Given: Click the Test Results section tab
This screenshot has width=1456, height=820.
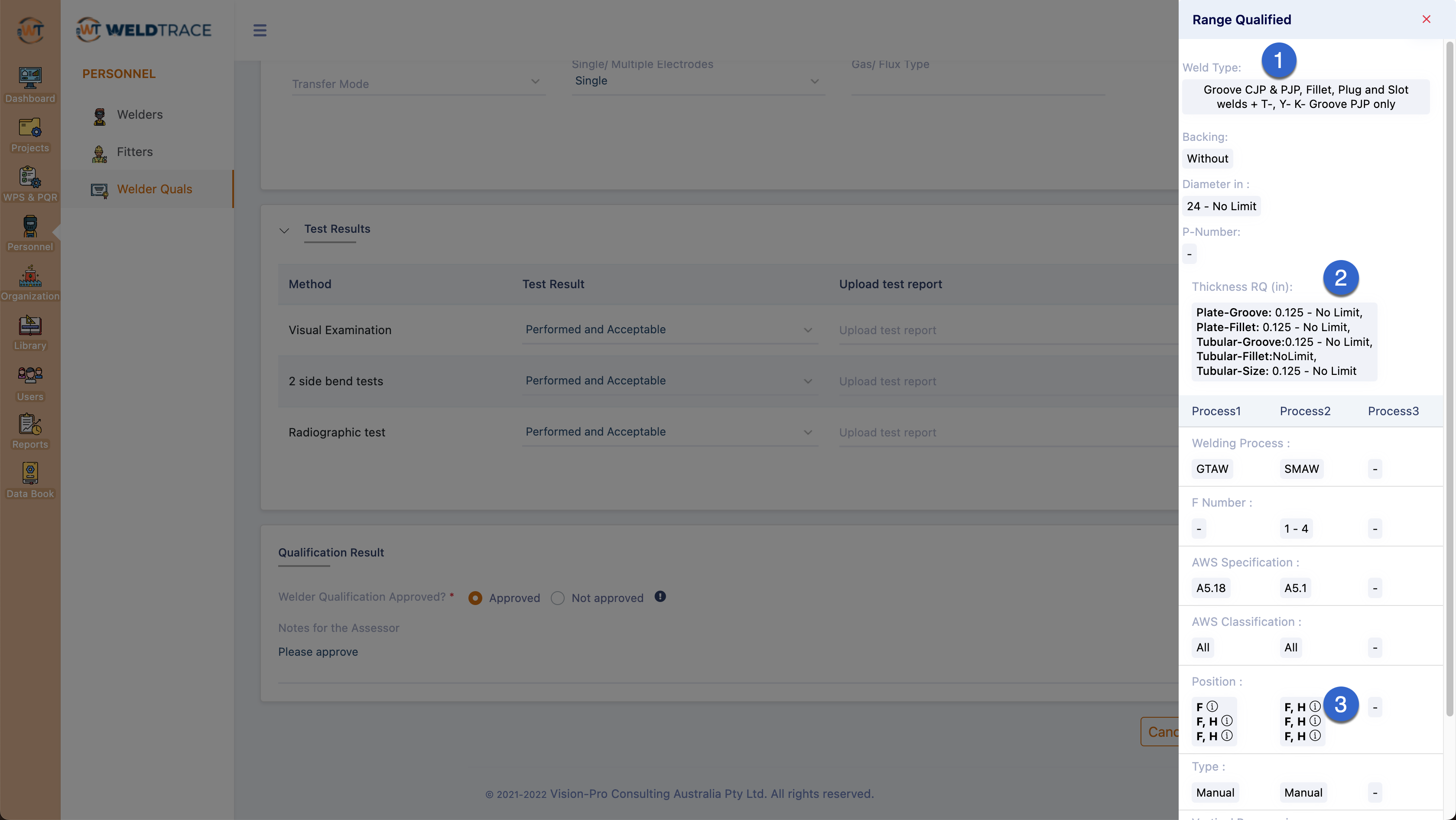Looking at the screenshot, I should tap(337, 229).
